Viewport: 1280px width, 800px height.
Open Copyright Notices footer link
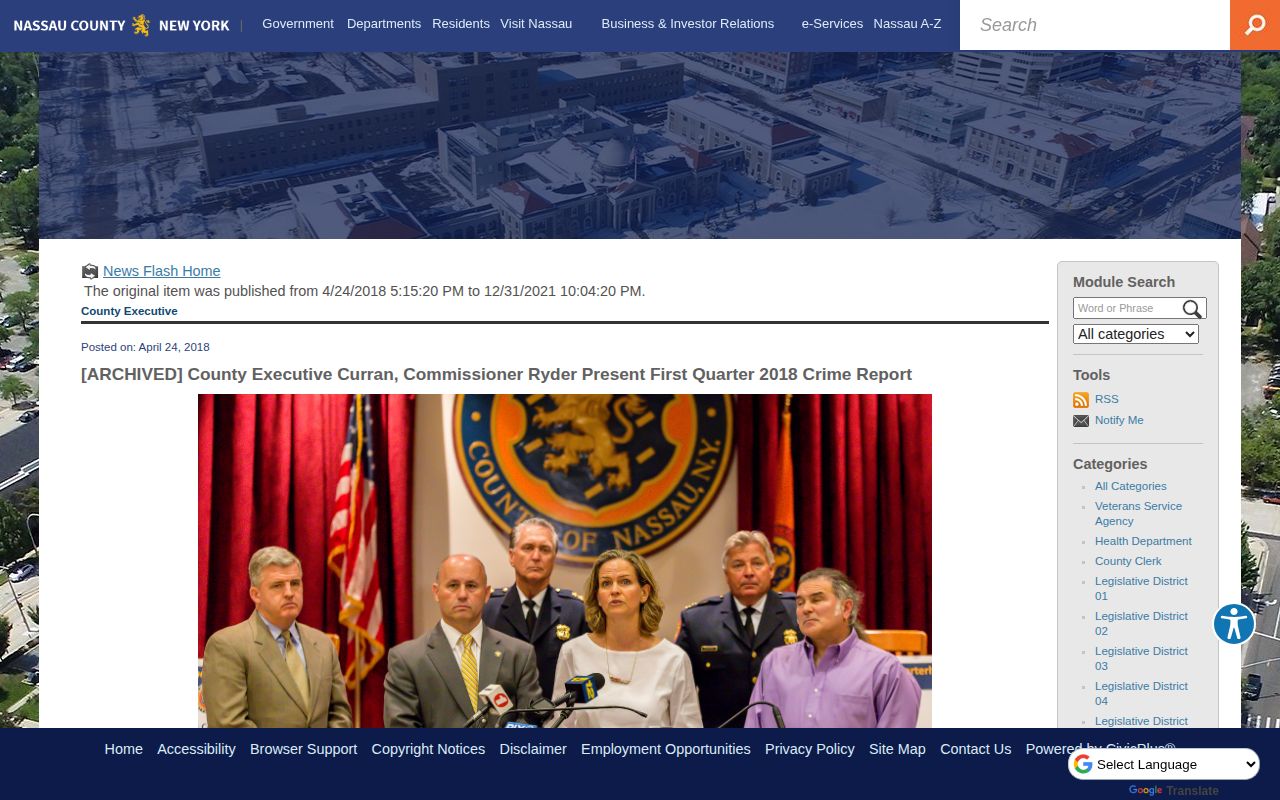pyautogui.click(x=428, y=749)
